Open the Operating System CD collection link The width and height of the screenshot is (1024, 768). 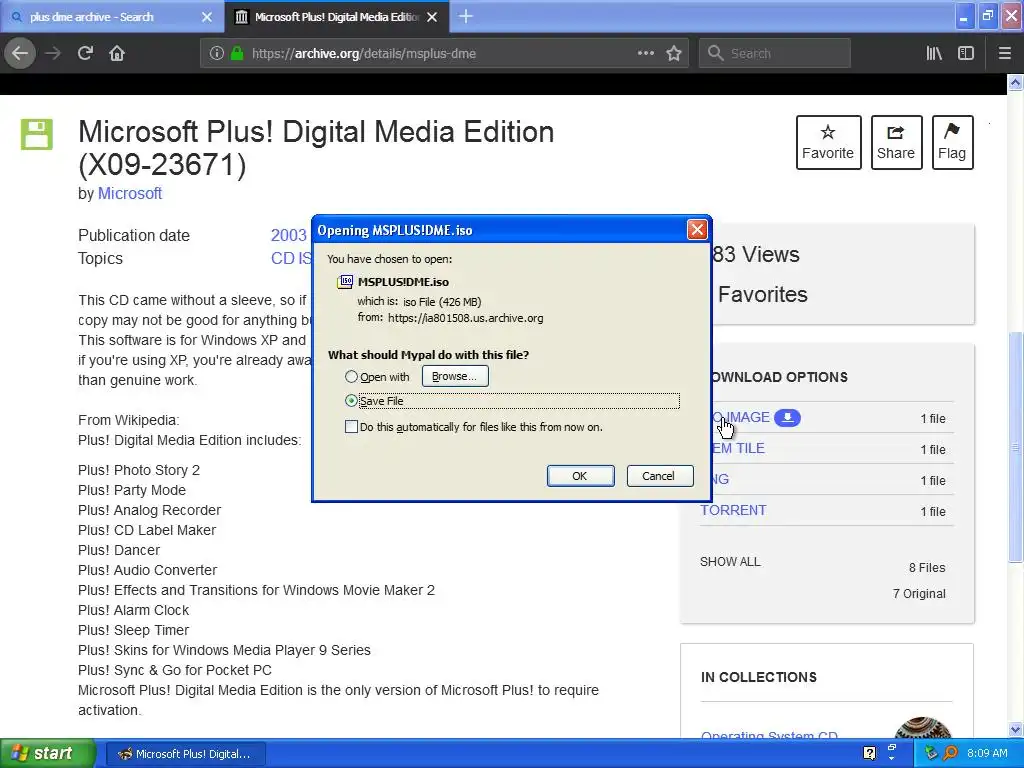coord(769,735)
